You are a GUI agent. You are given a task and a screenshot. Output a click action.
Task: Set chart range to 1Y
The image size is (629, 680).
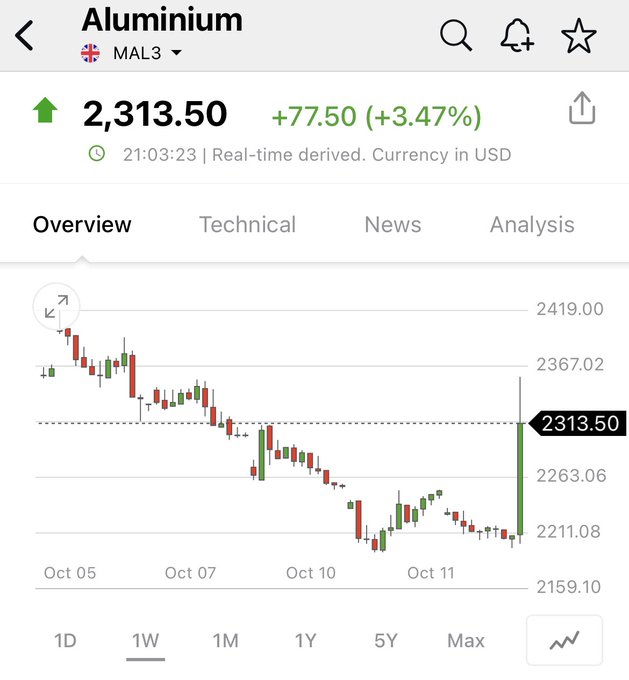click(306, 641)
